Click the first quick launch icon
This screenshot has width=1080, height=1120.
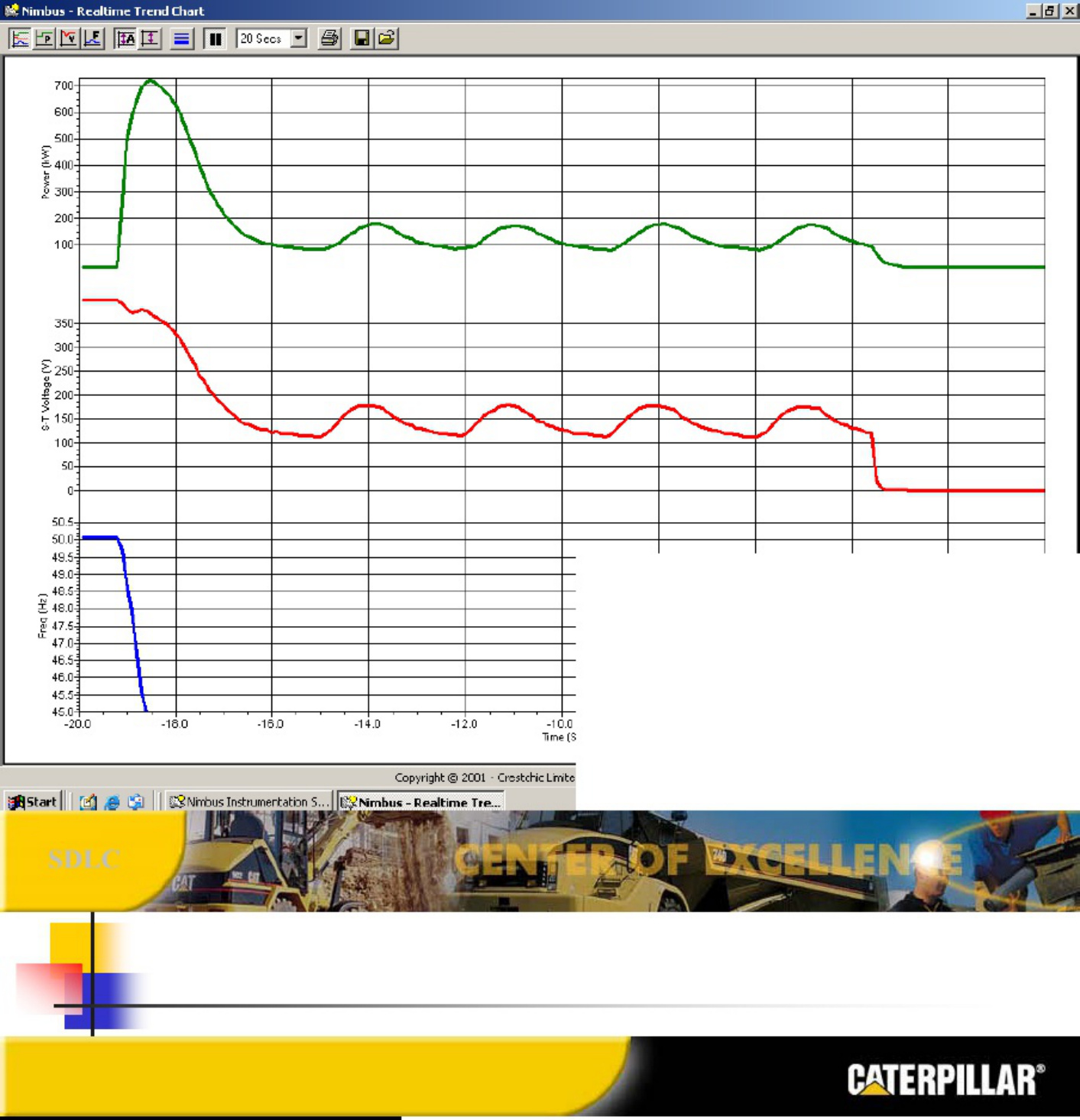tap(88, 801)
